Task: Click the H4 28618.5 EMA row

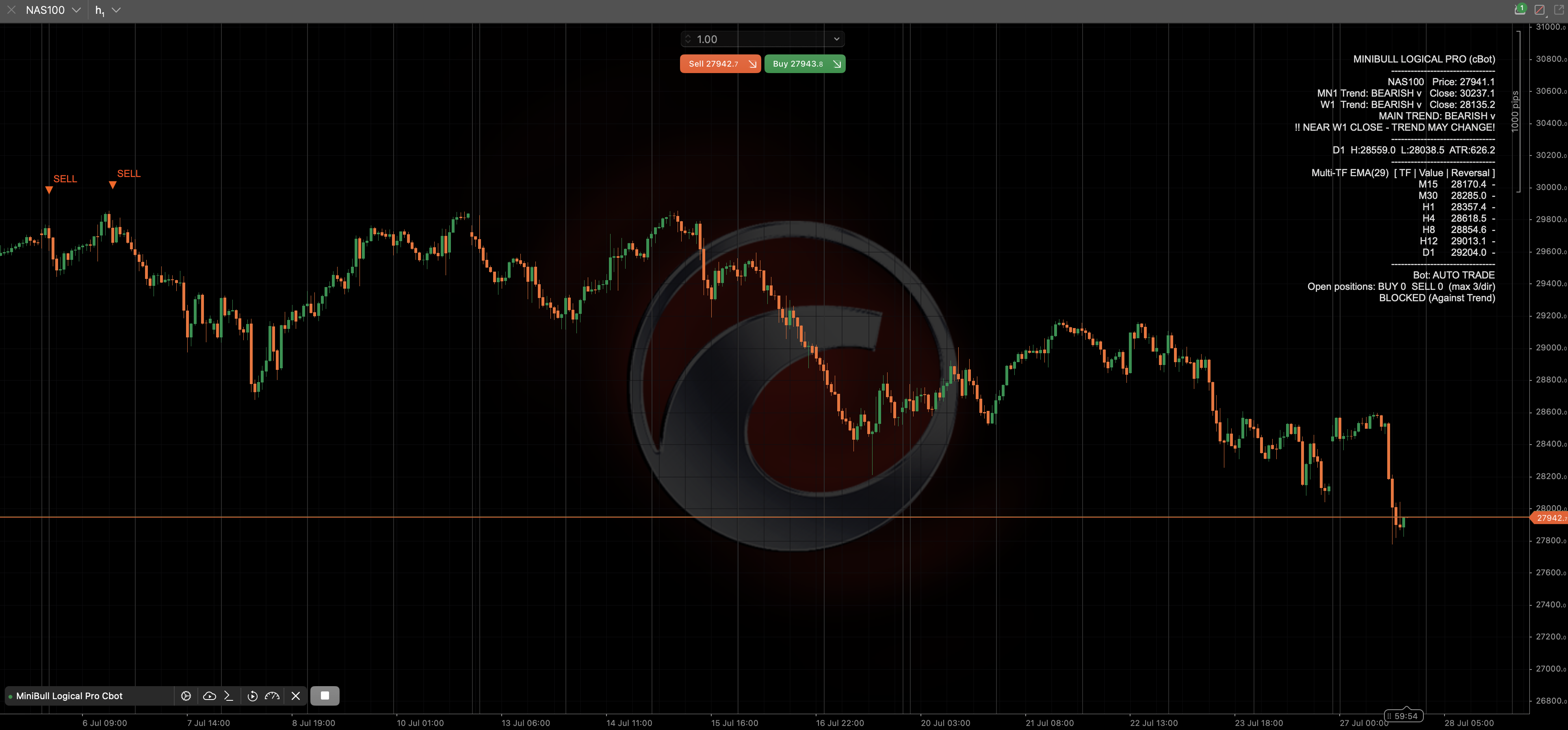Action: point(1458,218)
